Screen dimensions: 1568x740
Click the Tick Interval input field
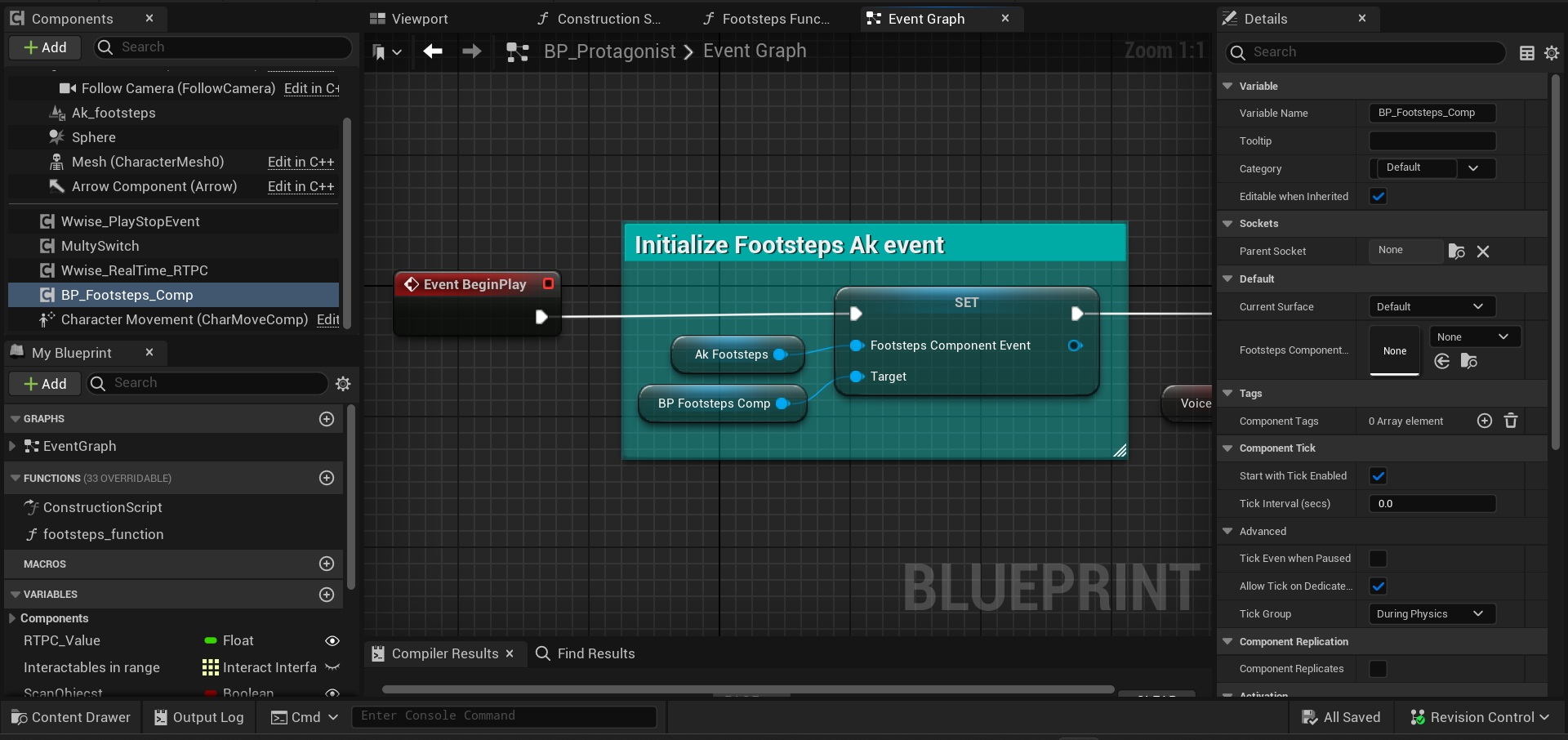tap(1432, 504)
